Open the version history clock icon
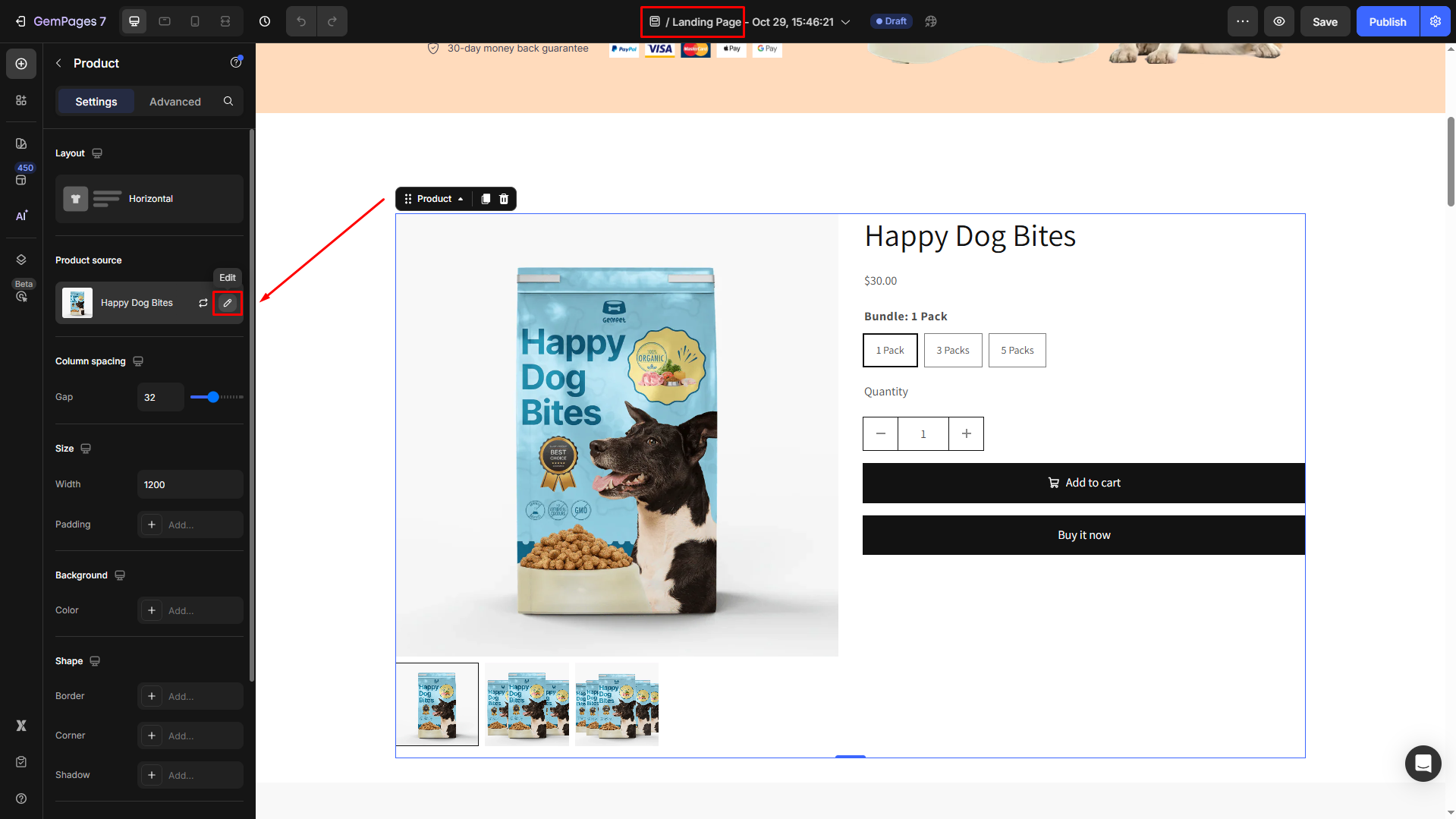Viewport: 1456px width, 819px height. tap(265, 21)
